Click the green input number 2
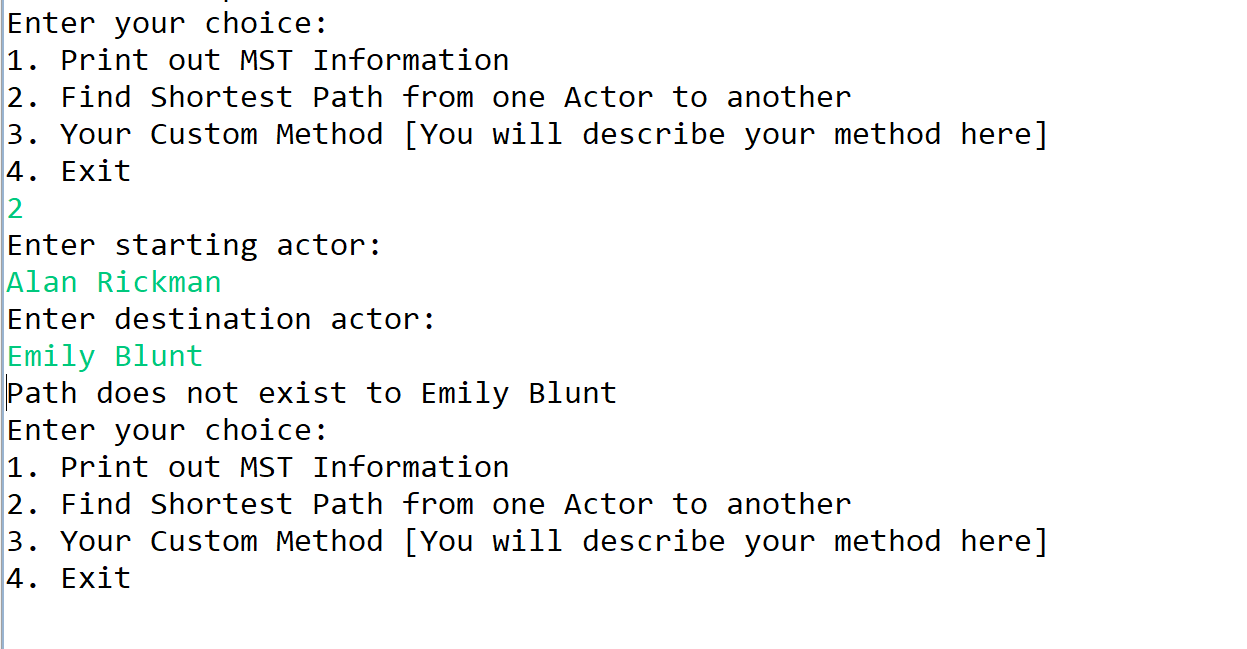This screenshot has width=1247, height=649. [15, 209]
